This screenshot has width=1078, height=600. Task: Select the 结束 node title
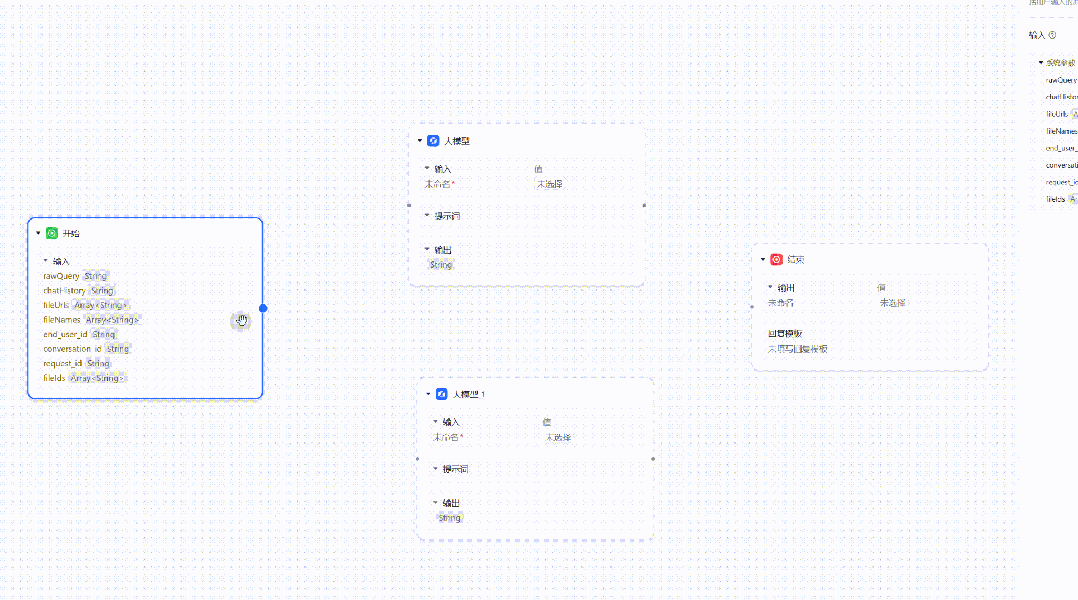click(795, 260)
